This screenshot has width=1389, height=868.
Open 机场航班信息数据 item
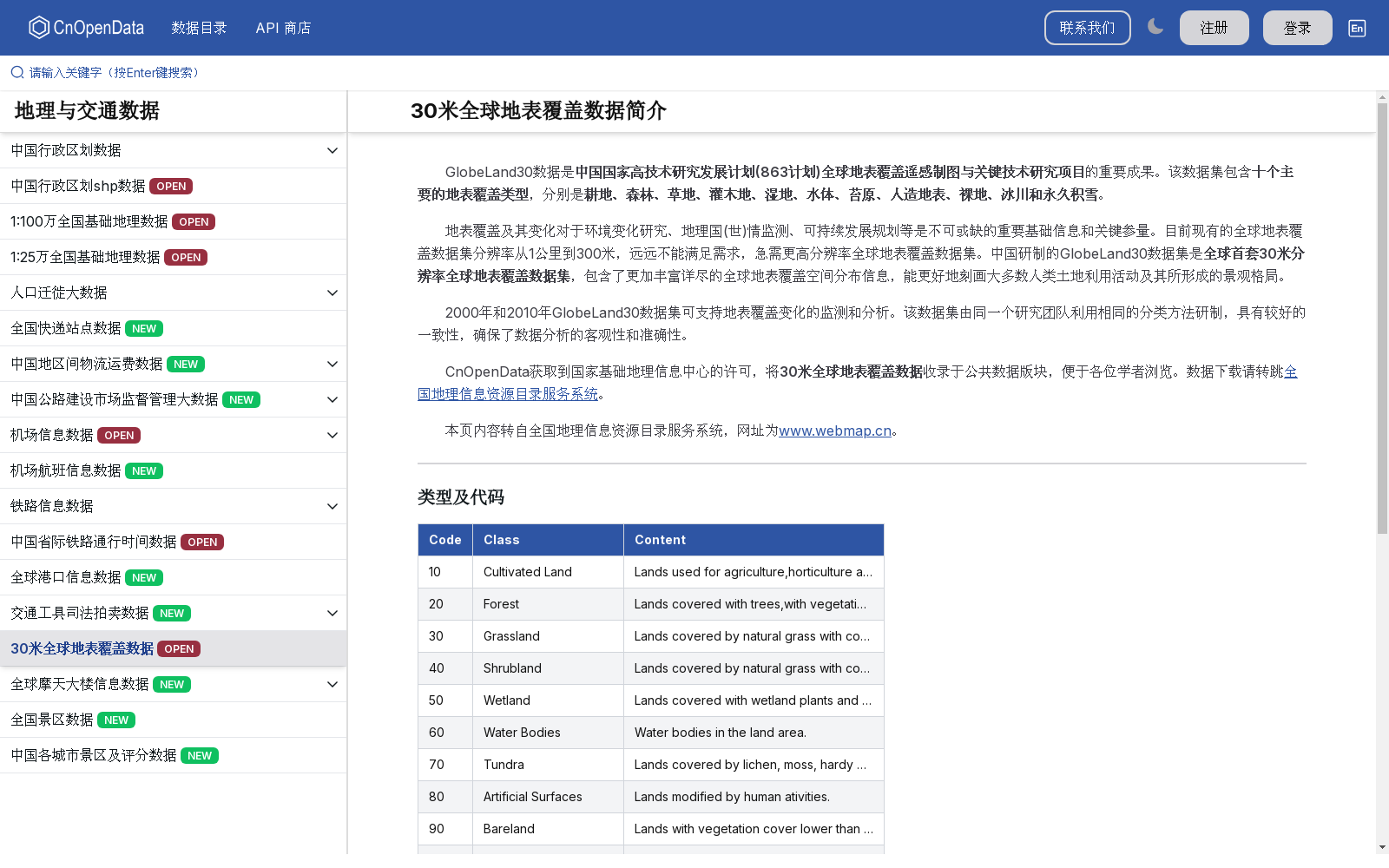[174, 471]
